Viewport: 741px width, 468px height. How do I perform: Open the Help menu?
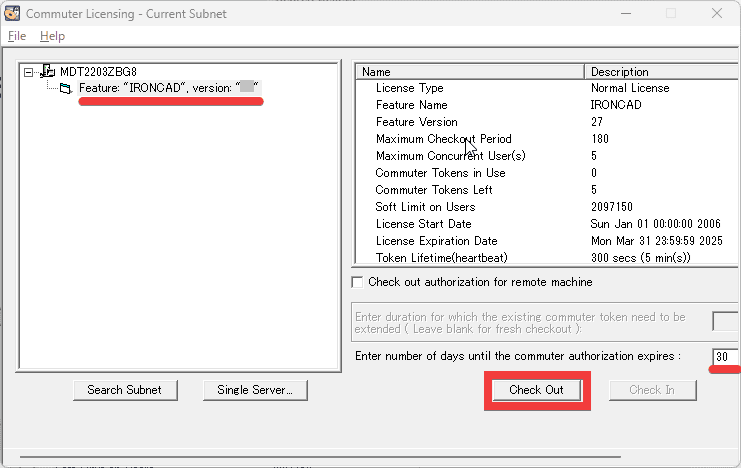[x=52, y=36]
